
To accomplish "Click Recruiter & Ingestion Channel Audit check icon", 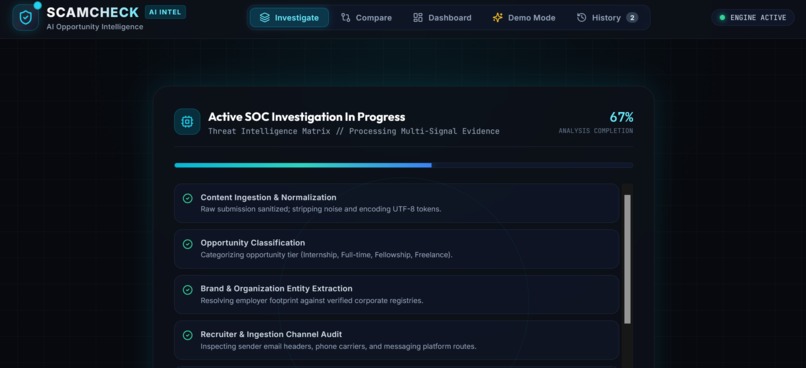I will (x=188, y=335).
